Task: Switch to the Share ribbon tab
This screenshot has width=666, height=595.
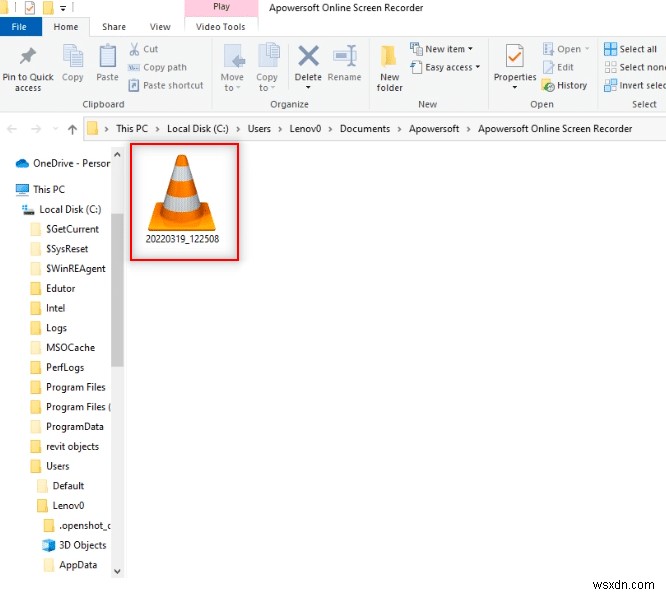Action: point(114,27)
